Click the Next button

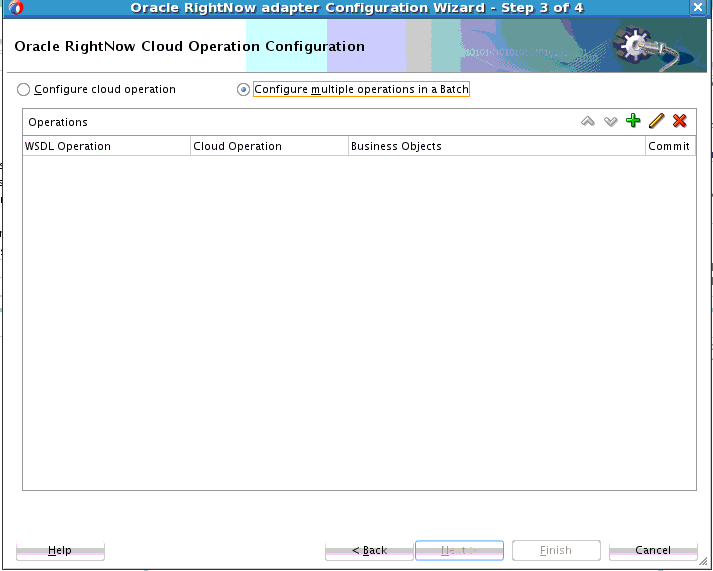(x=459, y=551)
